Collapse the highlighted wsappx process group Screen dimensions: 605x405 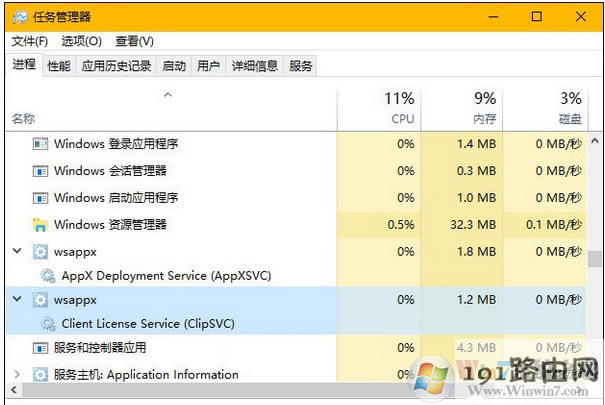pos(16,299)
